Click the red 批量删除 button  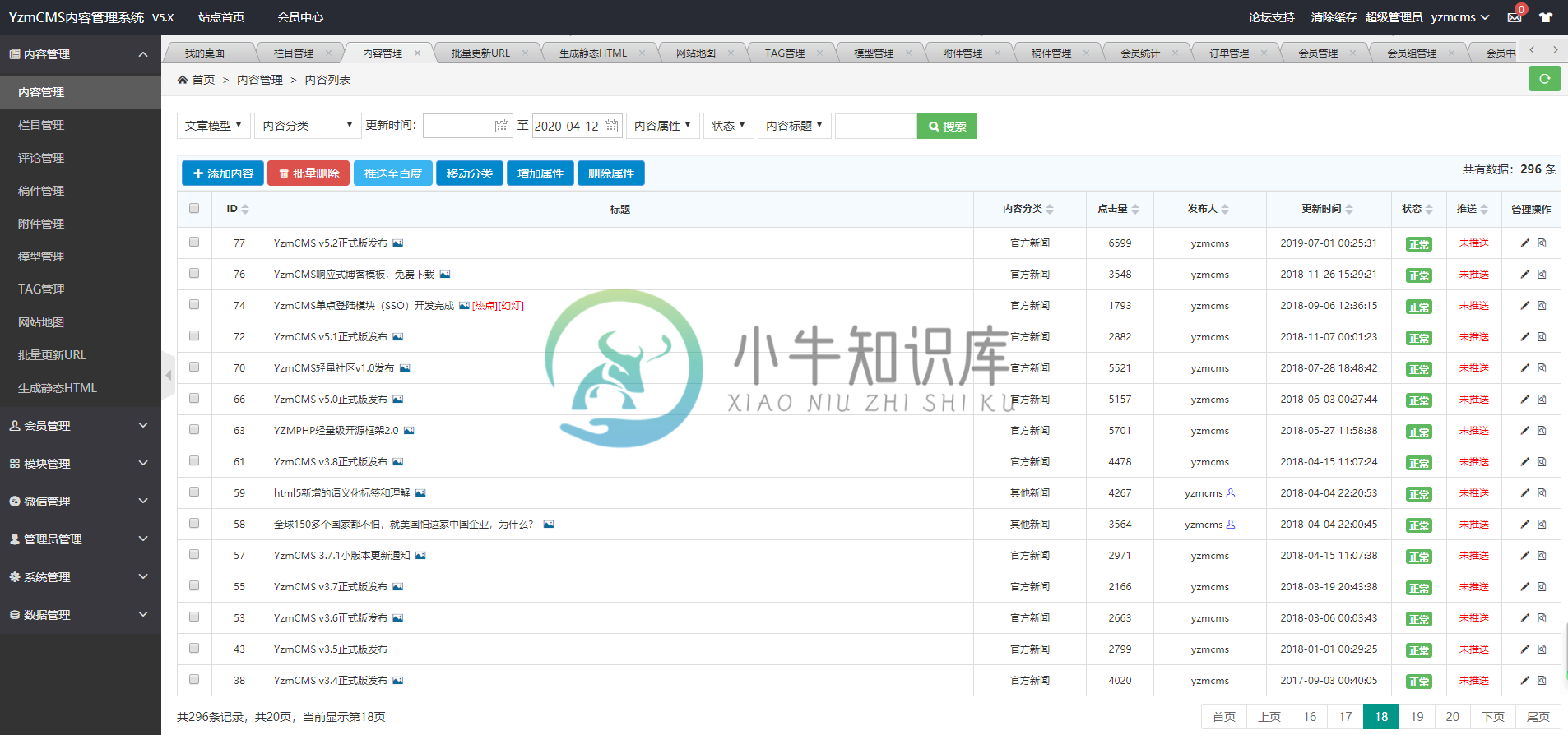pos(308,173)
